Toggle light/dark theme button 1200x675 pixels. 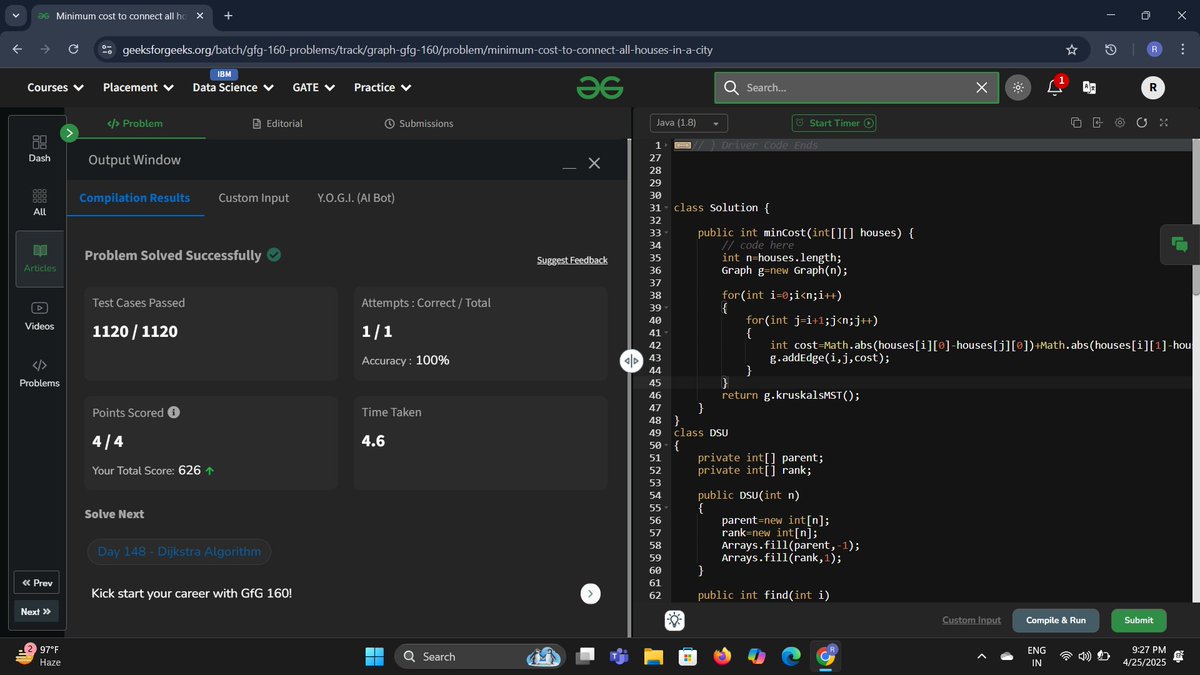tap(1017, 88)
